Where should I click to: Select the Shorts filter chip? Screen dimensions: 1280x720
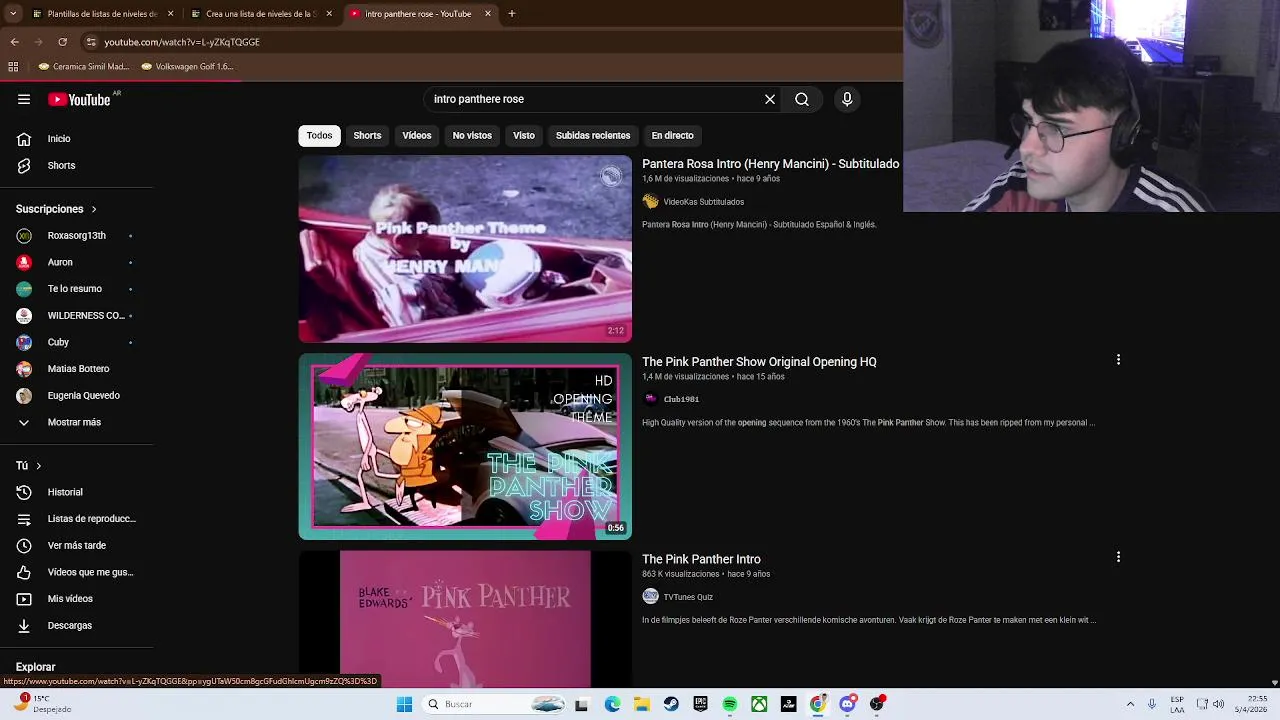[367, 135]
